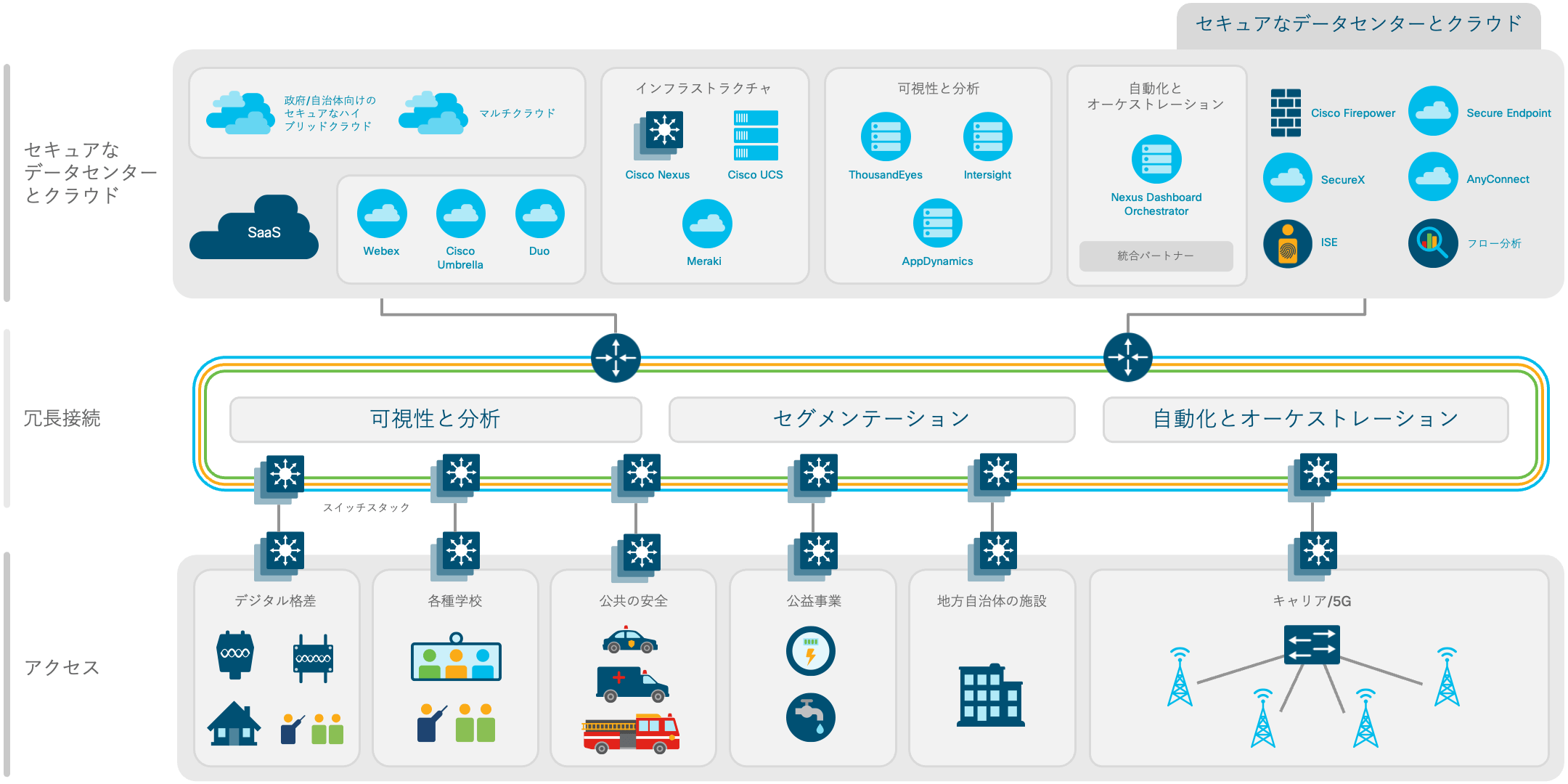Click the 統合パートナー button

click(1156, 256)
